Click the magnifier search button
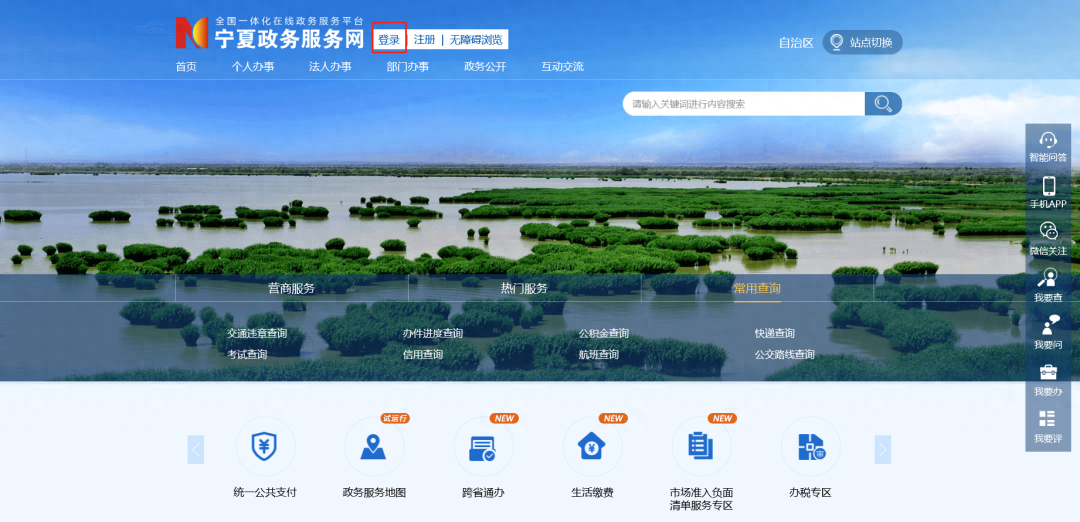This screenshot has width=1080, height=522. click(883, 104)
